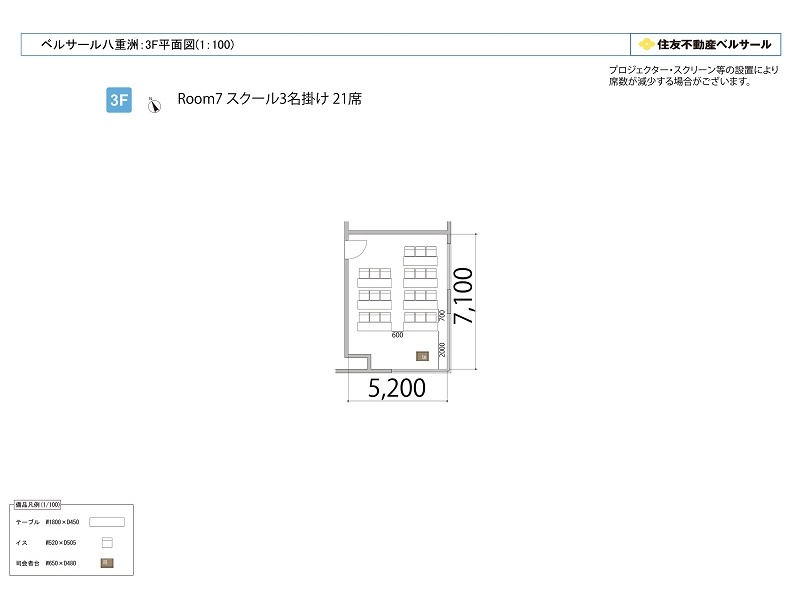This screenshot has width=800, height=600.
Task: Click the legend label "司会者台"
Action: (x=28, y=563)
